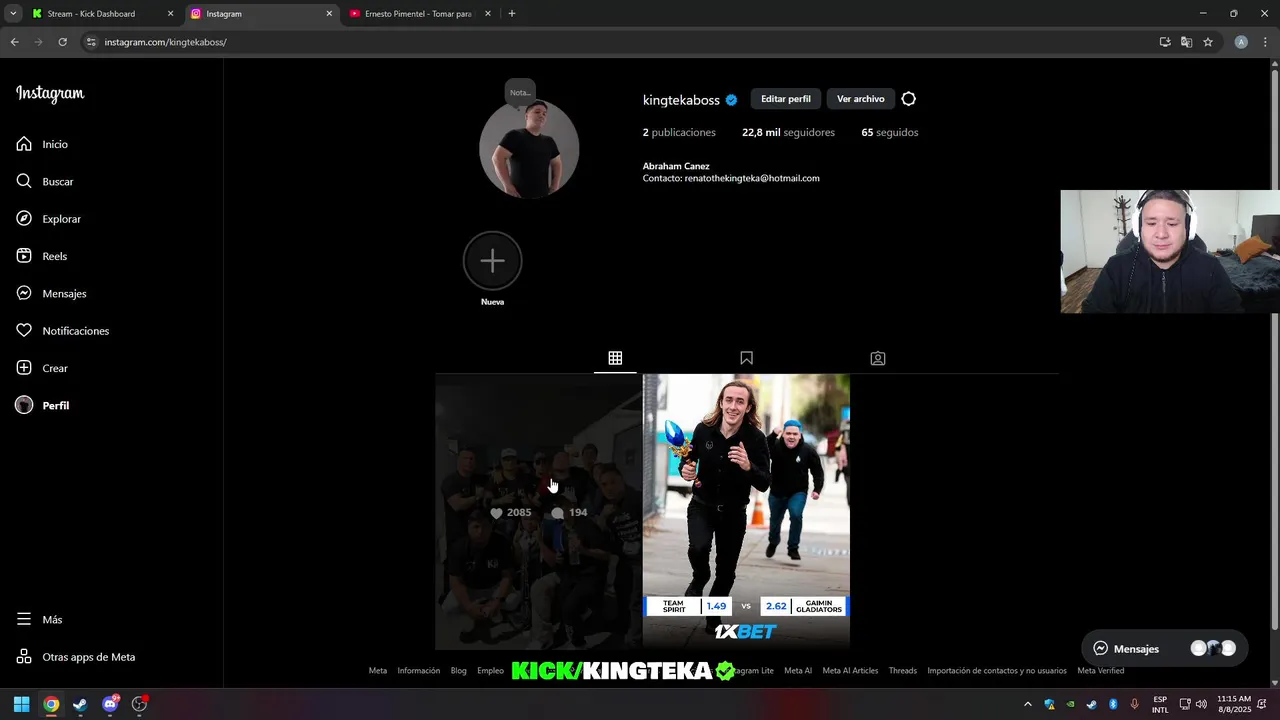Screen dimensions: 1280x720
Task: Open profile settings gear icon
Action: coord(908,99)
